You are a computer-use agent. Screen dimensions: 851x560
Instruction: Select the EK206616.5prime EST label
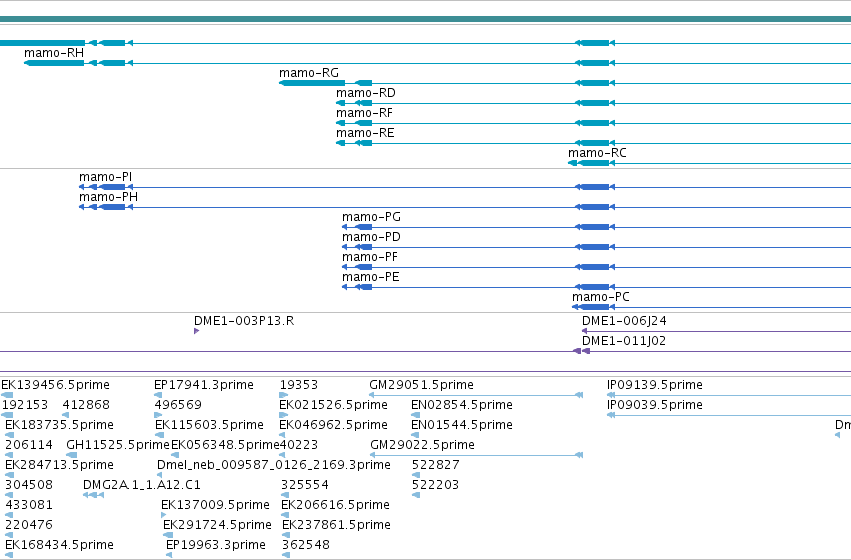tap(335, 505)
